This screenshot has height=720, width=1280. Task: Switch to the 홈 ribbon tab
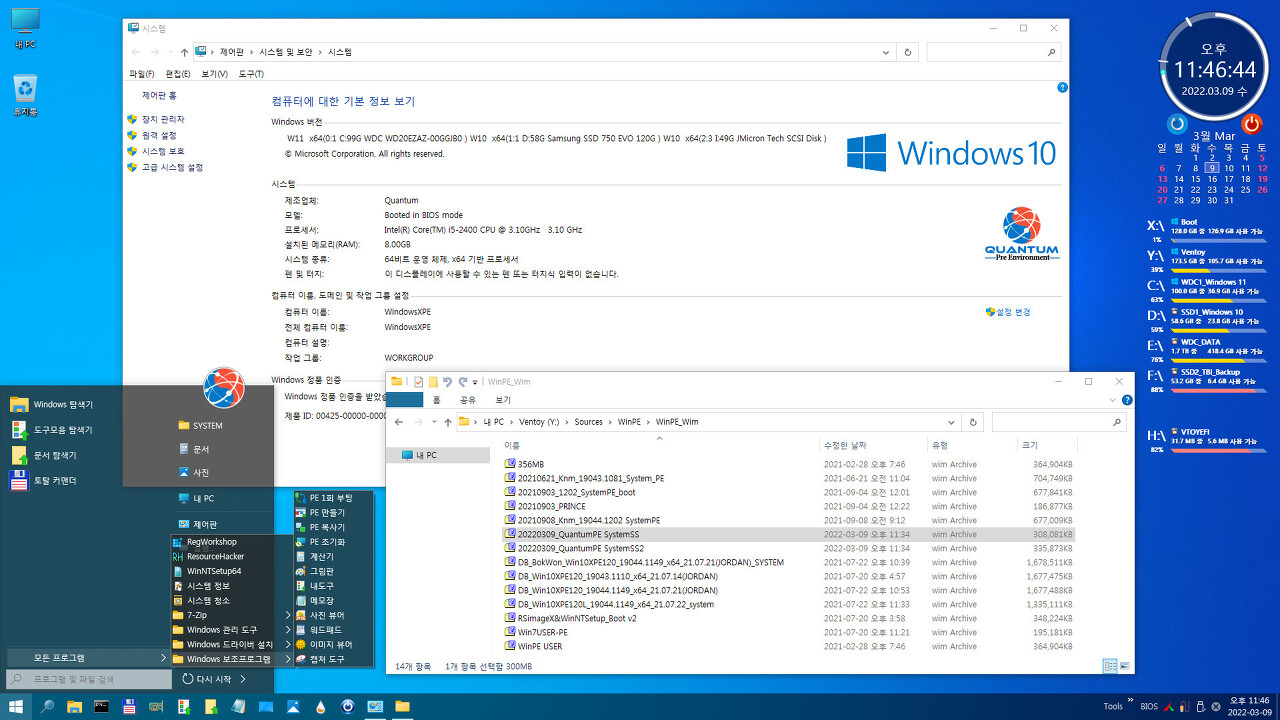pyautogui.click(x=436, y=399)
